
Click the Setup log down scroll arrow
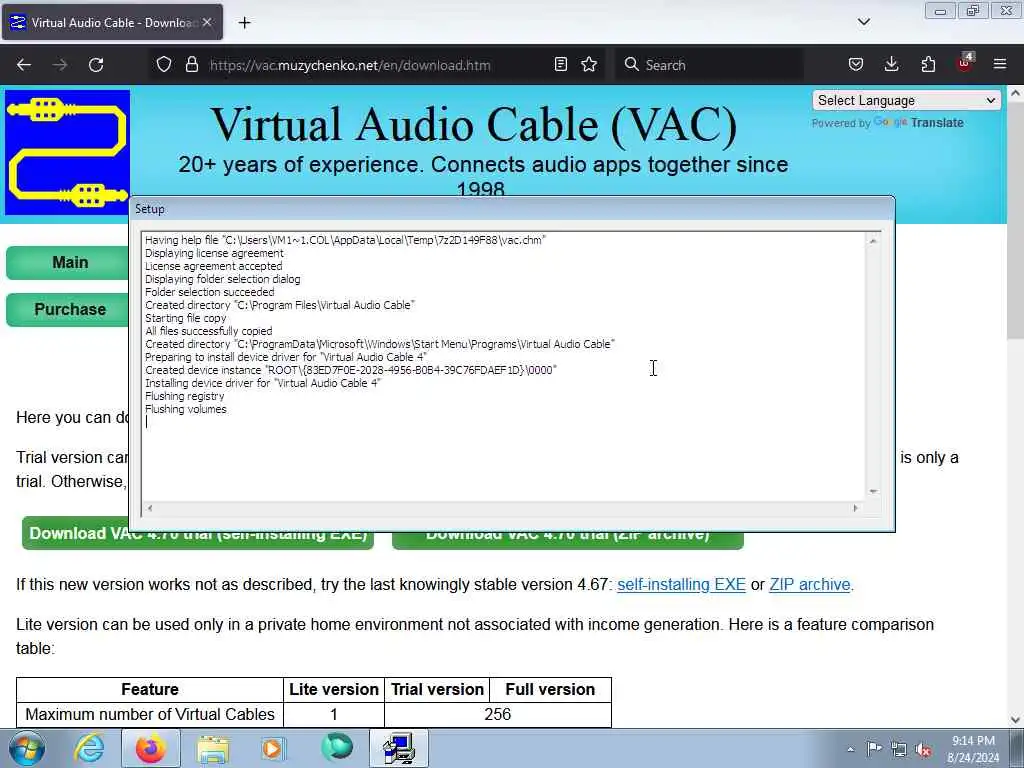[873, 491]
